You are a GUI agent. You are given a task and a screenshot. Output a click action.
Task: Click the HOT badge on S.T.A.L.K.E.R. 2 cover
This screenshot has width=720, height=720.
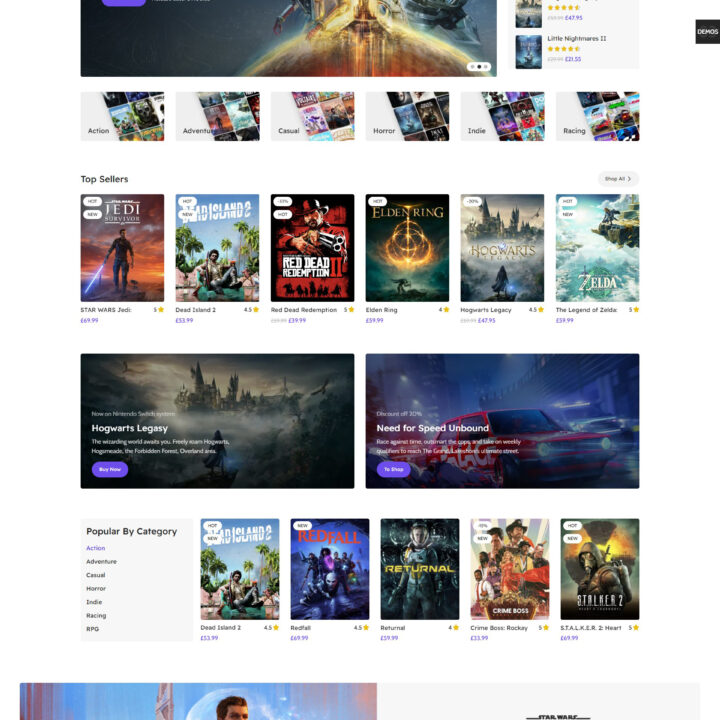[573, 525]
